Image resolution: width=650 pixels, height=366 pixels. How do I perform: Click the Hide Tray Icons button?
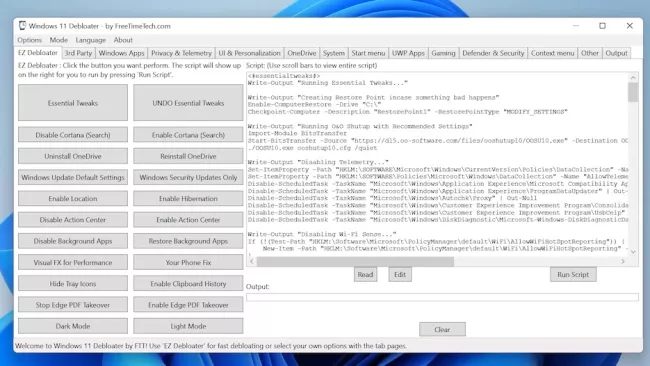tap(73, 284)
